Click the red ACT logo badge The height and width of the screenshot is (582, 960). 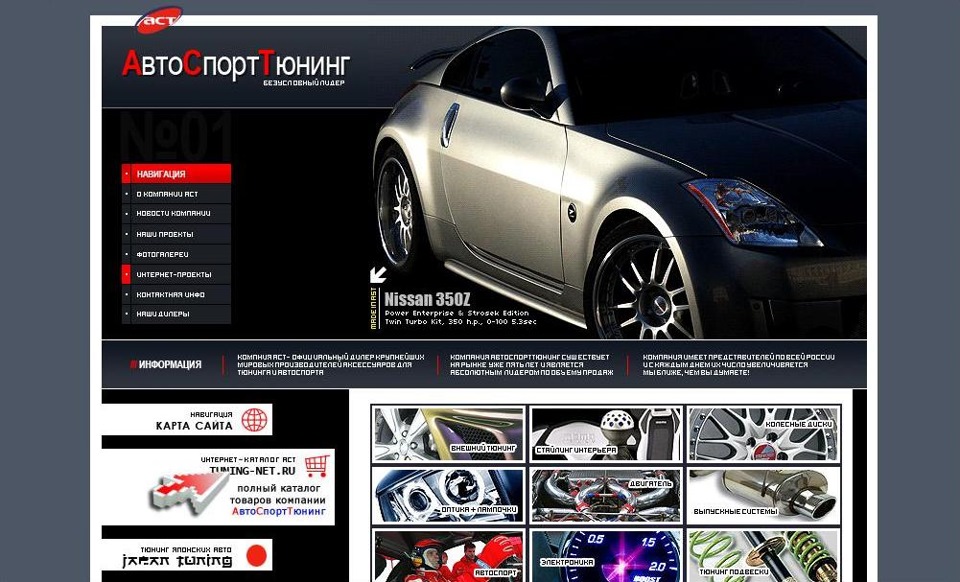click(159, 20)
